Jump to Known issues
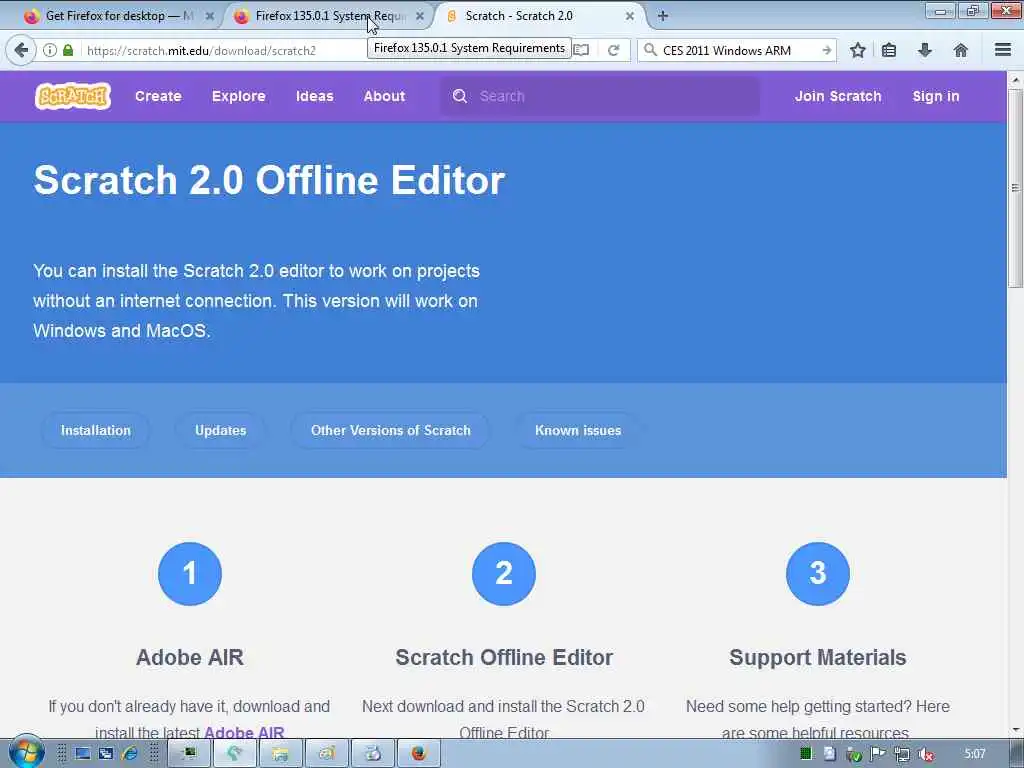The width and height of the screenshot is (1024, 768). click(x=578, y=430)
